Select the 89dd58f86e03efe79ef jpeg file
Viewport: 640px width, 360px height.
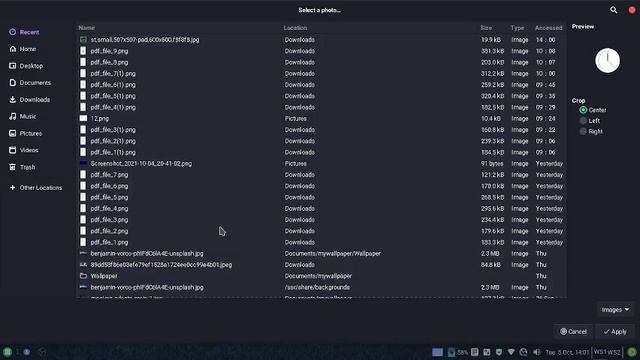point(321,264)
